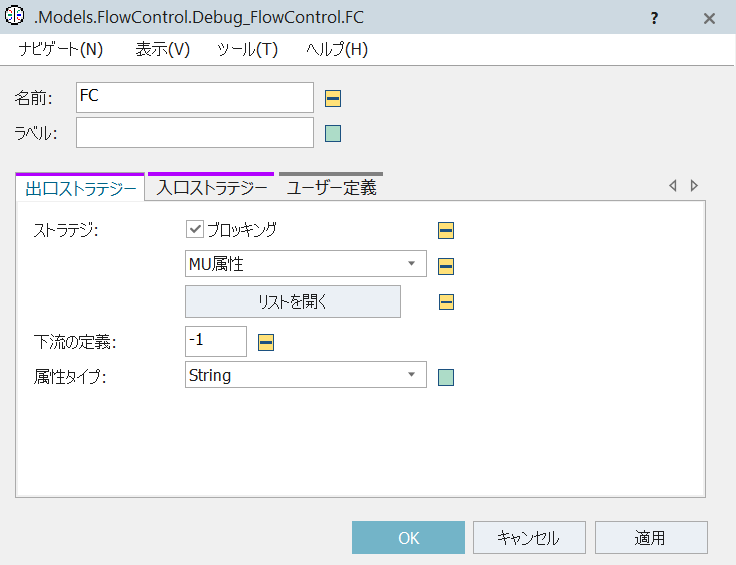Image resolution: width=736 pixels, height=565 pixels.
Task: Click the empty ラベル input field
Action: pyautogui.click(x=195, y=133)
